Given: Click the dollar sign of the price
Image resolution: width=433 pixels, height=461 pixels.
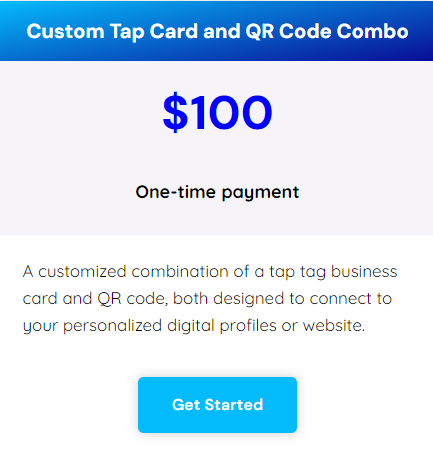Looking at the screenshot, I should point(175,113).
